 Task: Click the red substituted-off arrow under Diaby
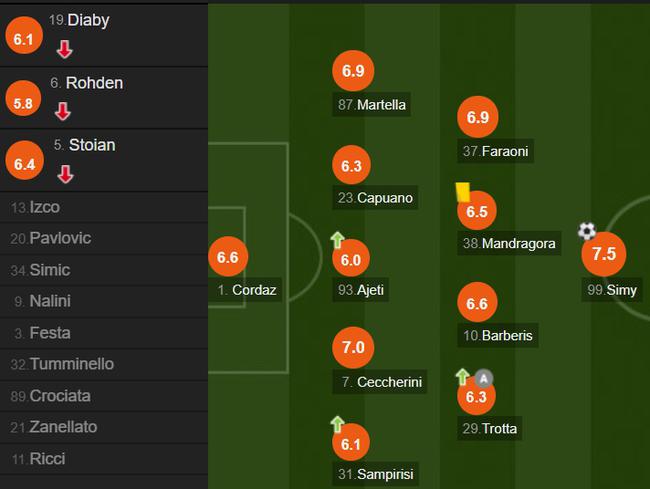(x=65, y=49)
